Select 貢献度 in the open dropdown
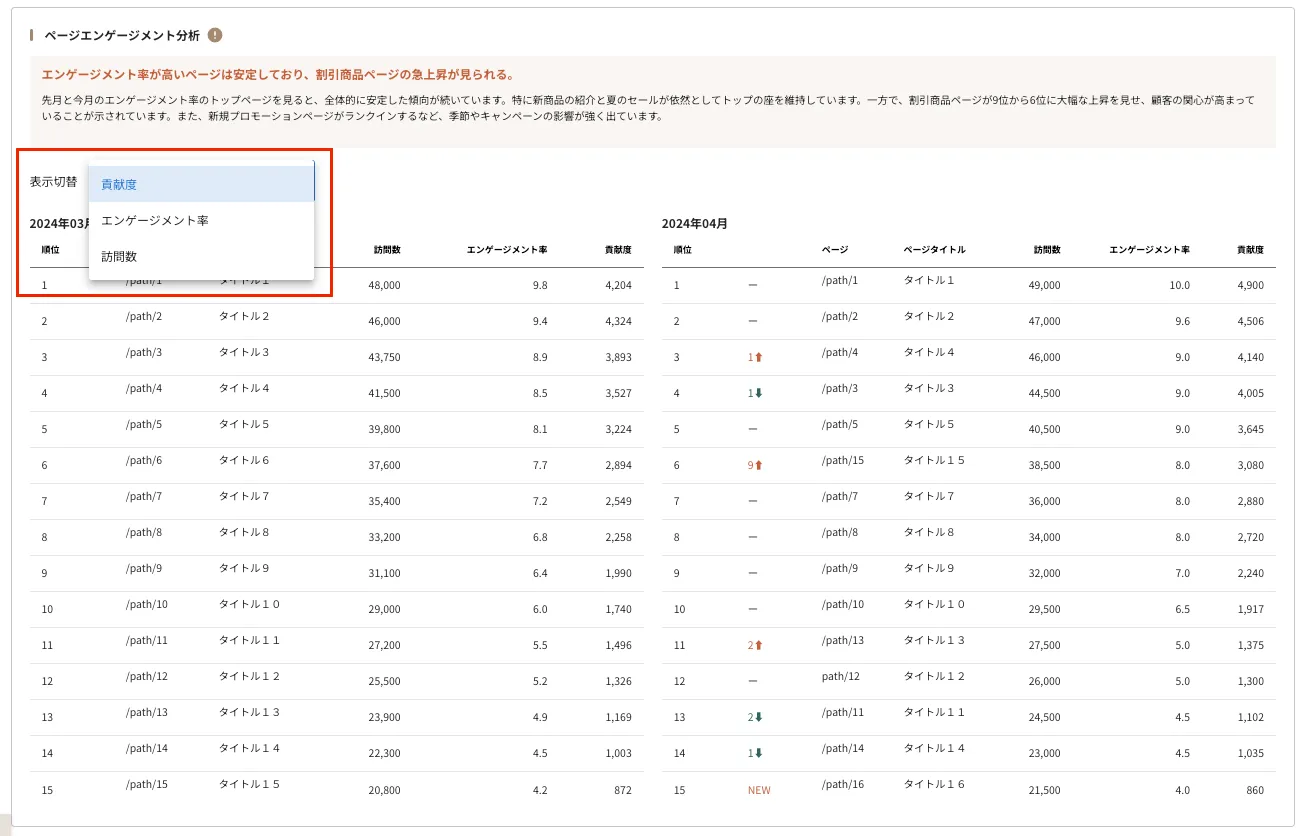 coord(202,184)
